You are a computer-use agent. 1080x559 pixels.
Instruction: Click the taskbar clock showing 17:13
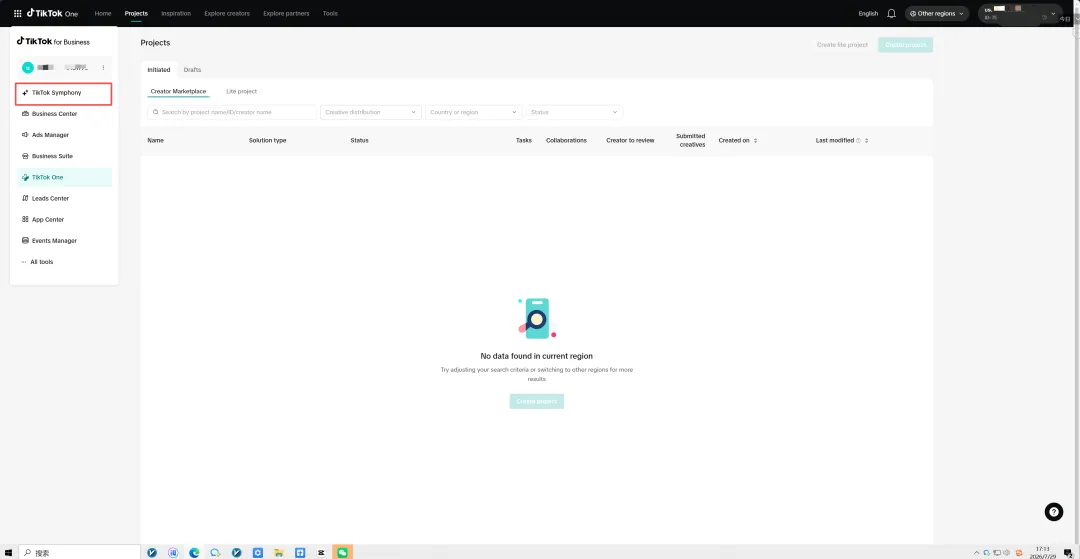point(1043,552)
